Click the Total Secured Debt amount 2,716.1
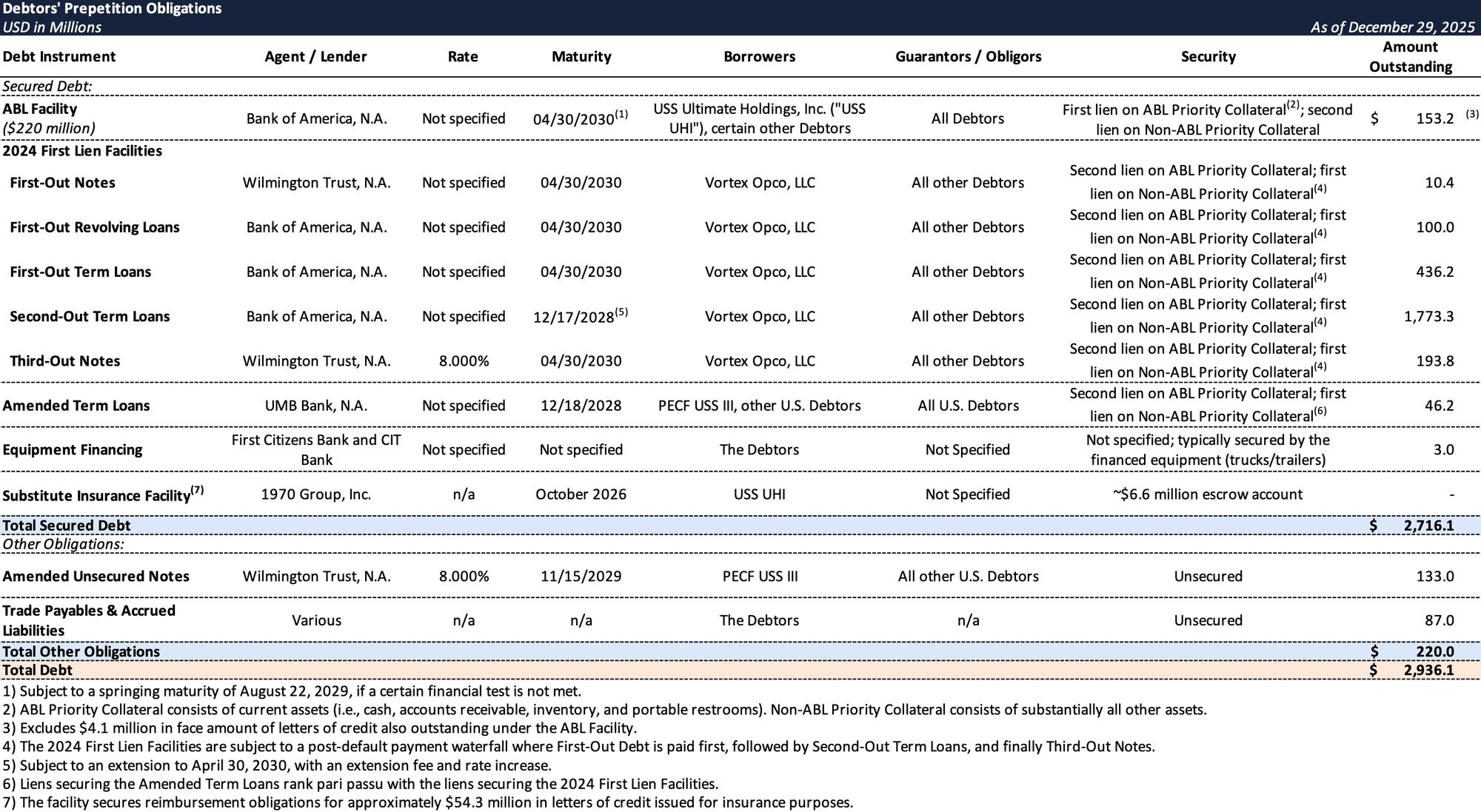 (x=1428, y=526)
